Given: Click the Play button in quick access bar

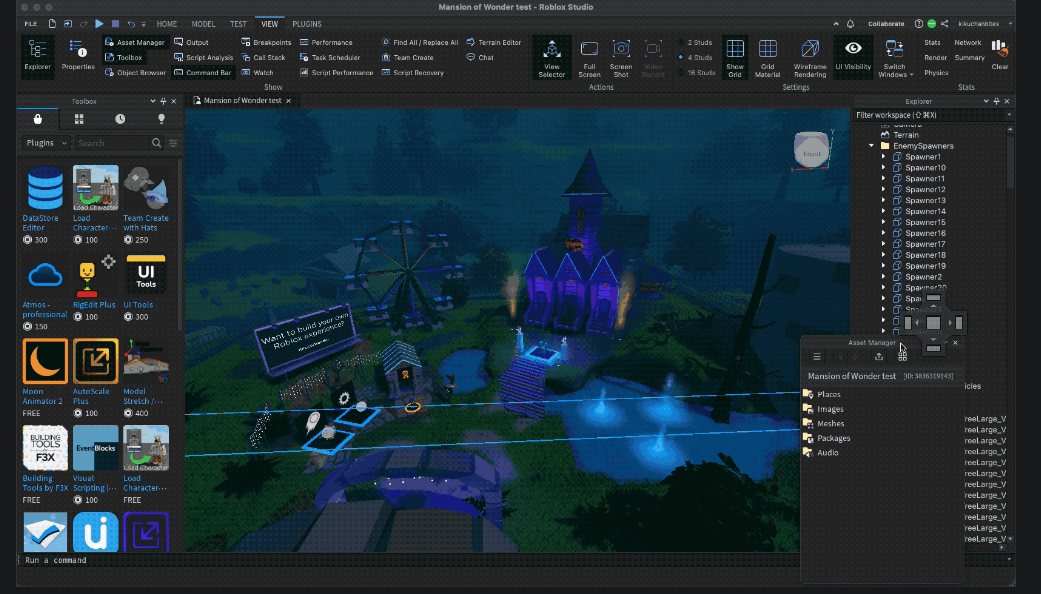Looking at the screenshot, I should (99, 23).
